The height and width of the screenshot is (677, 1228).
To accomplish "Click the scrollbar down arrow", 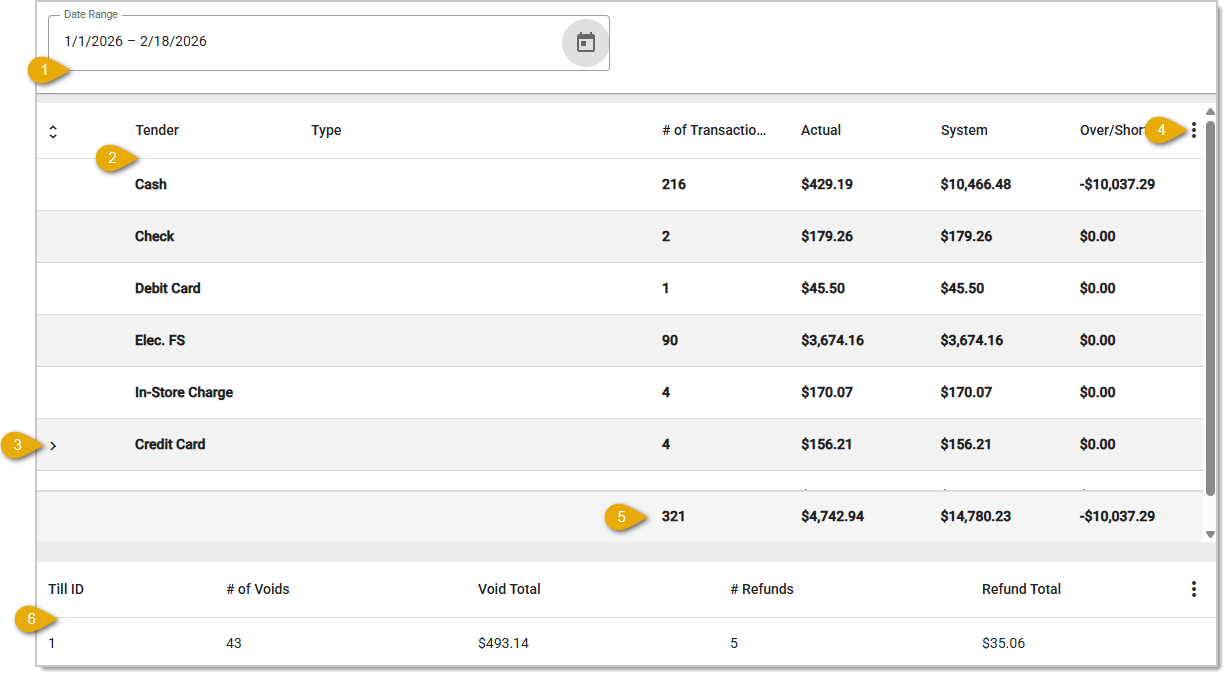I will [x=1210, y=535].
